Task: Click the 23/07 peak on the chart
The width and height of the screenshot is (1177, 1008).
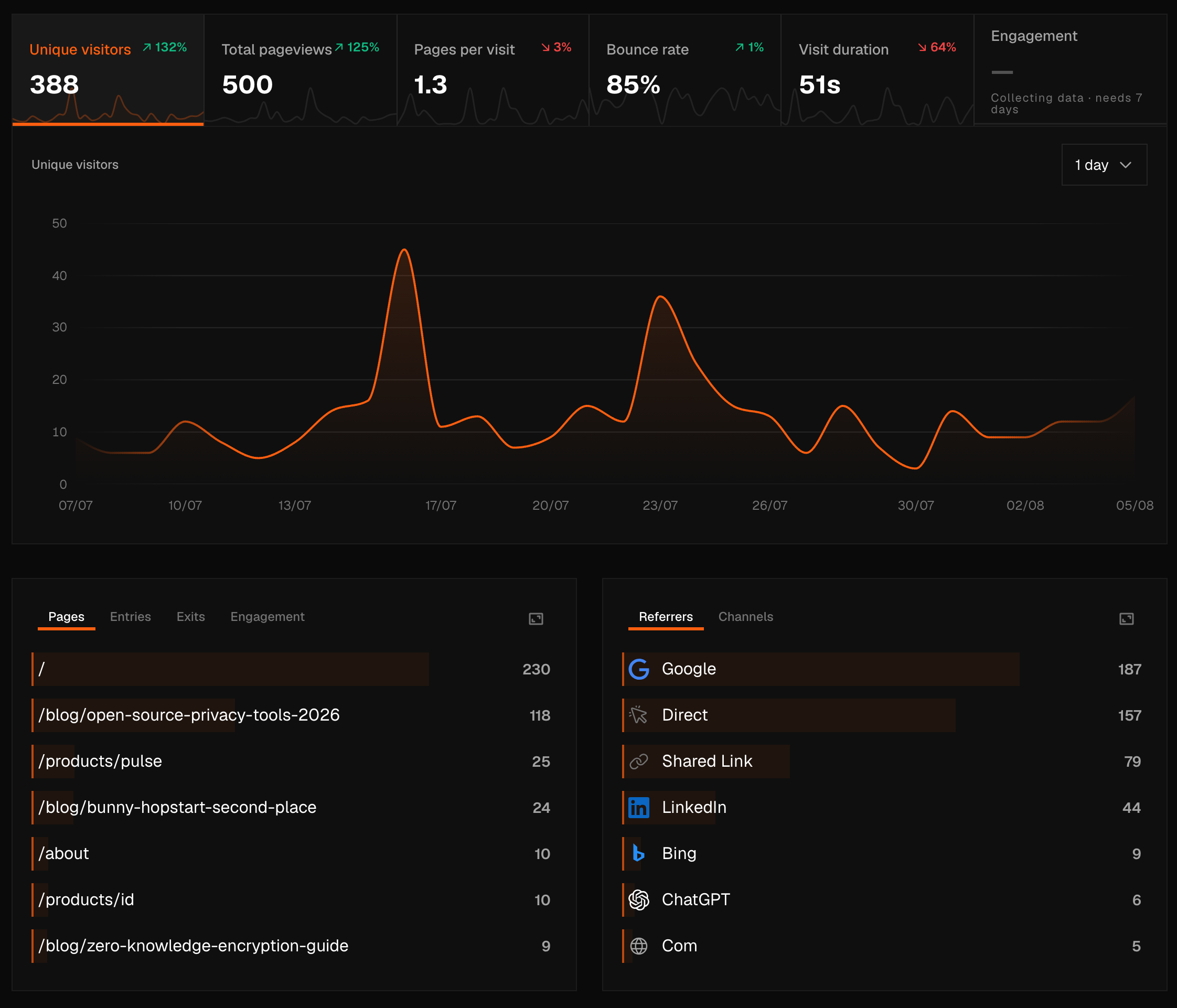Action: 660,296
